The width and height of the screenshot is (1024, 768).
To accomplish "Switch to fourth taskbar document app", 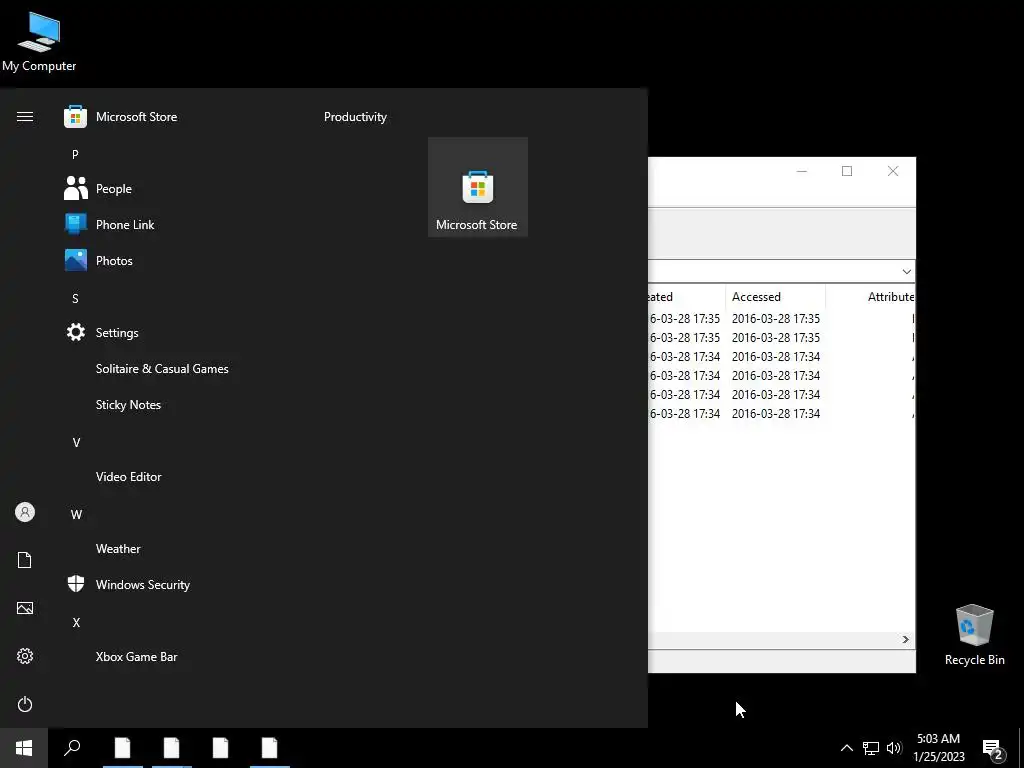I will [270, 748].
